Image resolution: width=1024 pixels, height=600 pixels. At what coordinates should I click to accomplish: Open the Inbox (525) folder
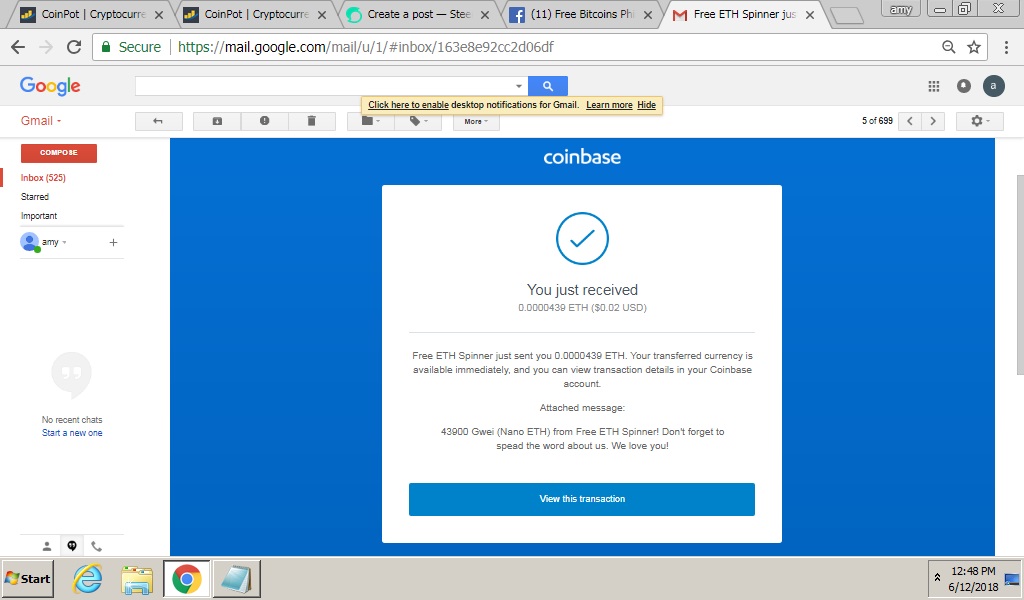click(43, 178)
